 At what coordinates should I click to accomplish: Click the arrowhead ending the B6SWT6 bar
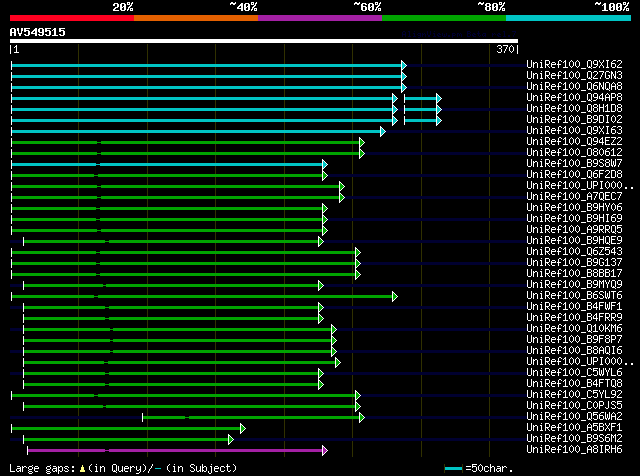395,297
